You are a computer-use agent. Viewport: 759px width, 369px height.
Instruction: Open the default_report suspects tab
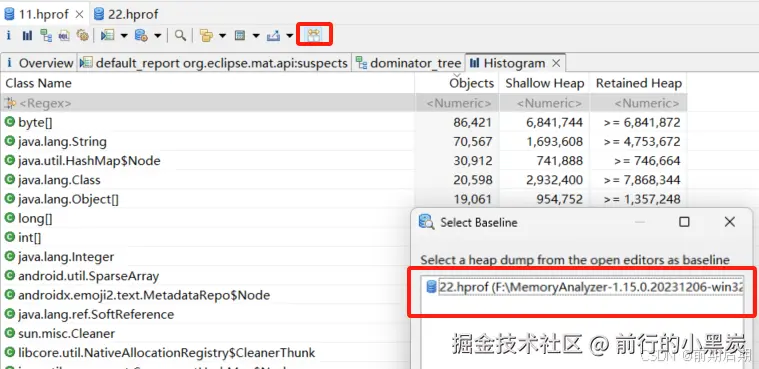(x=213, y=63)
